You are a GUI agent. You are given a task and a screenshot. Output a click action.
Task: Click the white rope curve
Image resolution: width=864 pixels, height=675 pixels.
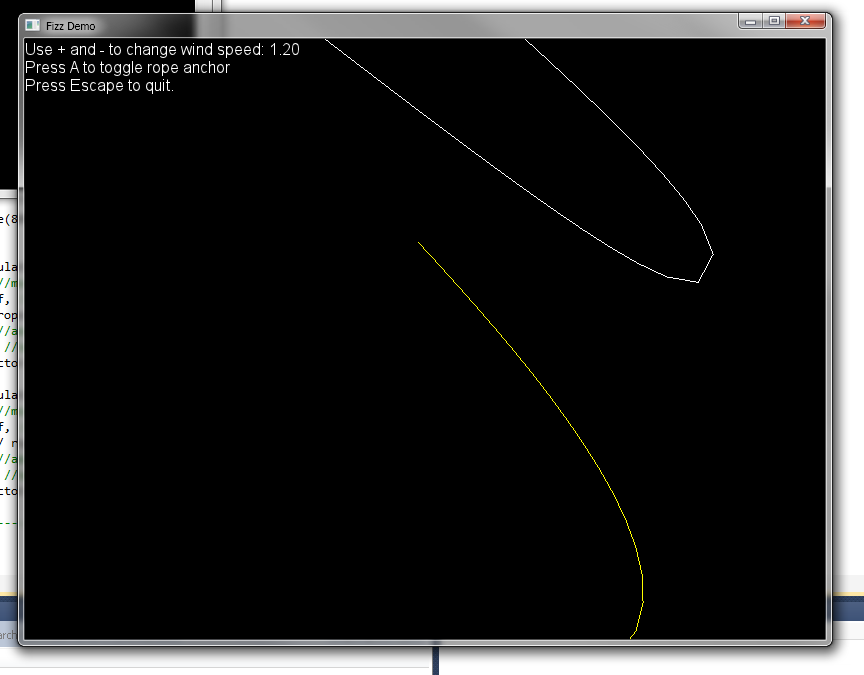click(516, 187)
